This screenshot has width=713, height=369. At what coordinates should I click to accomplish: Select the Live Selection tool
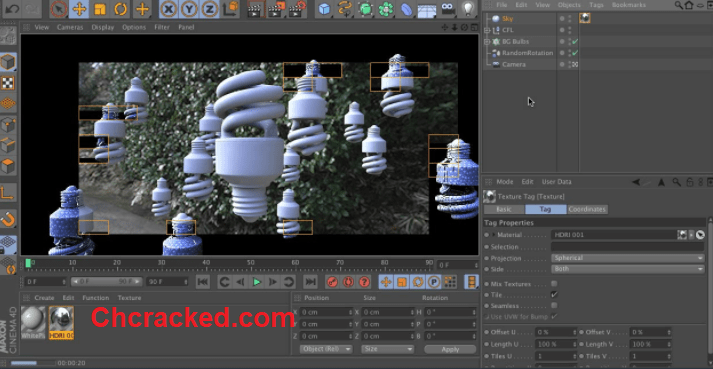pos(59,9)
